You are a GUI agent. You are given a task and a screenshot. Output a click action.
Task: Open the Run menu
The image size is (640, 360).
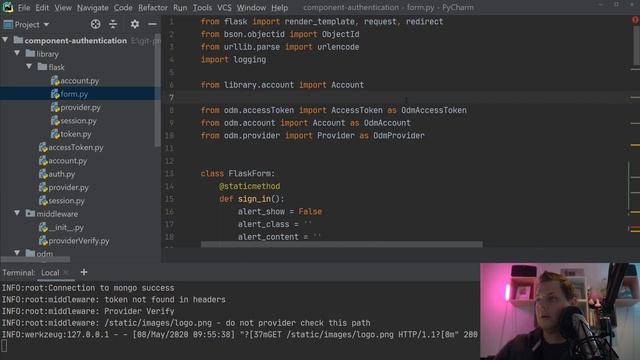180,8
